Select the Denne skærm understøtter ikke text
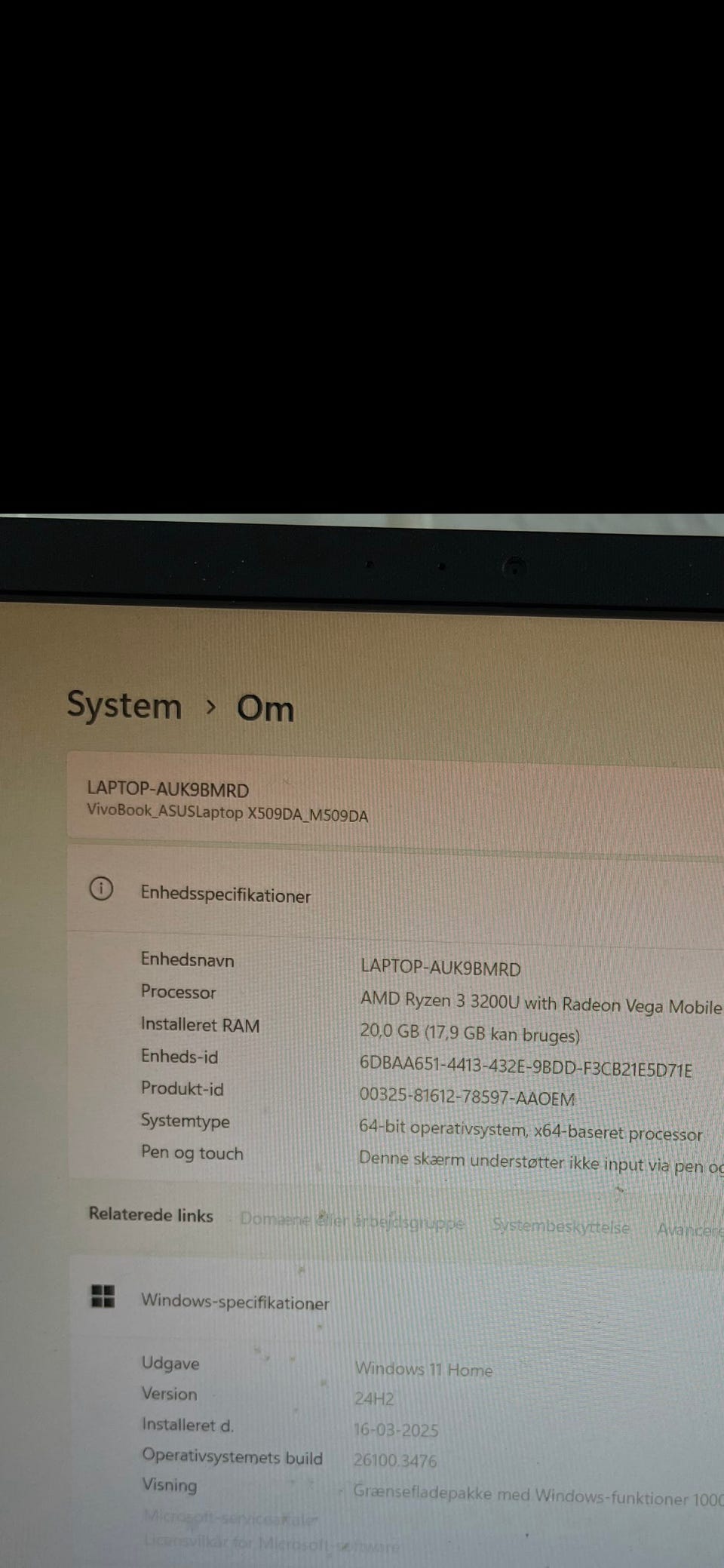The height and width of the screenshot is (1568, 724). (541, 1162)
